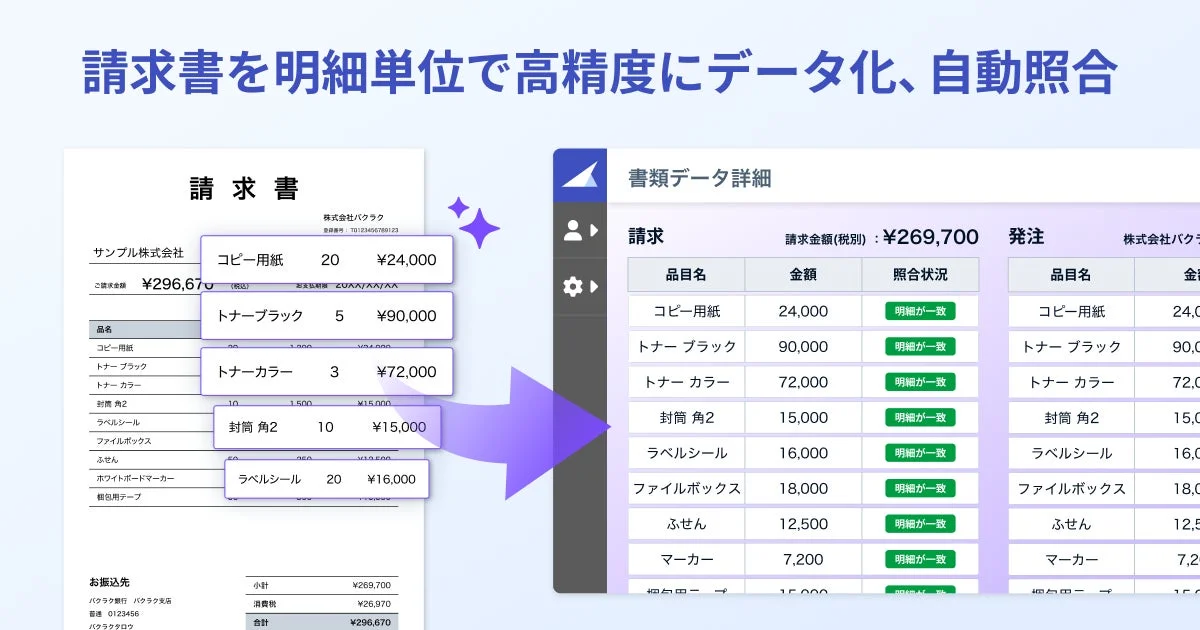
Task: Click 株式会社バクラク issuer name on the invoice
Action: click(353, 217)
